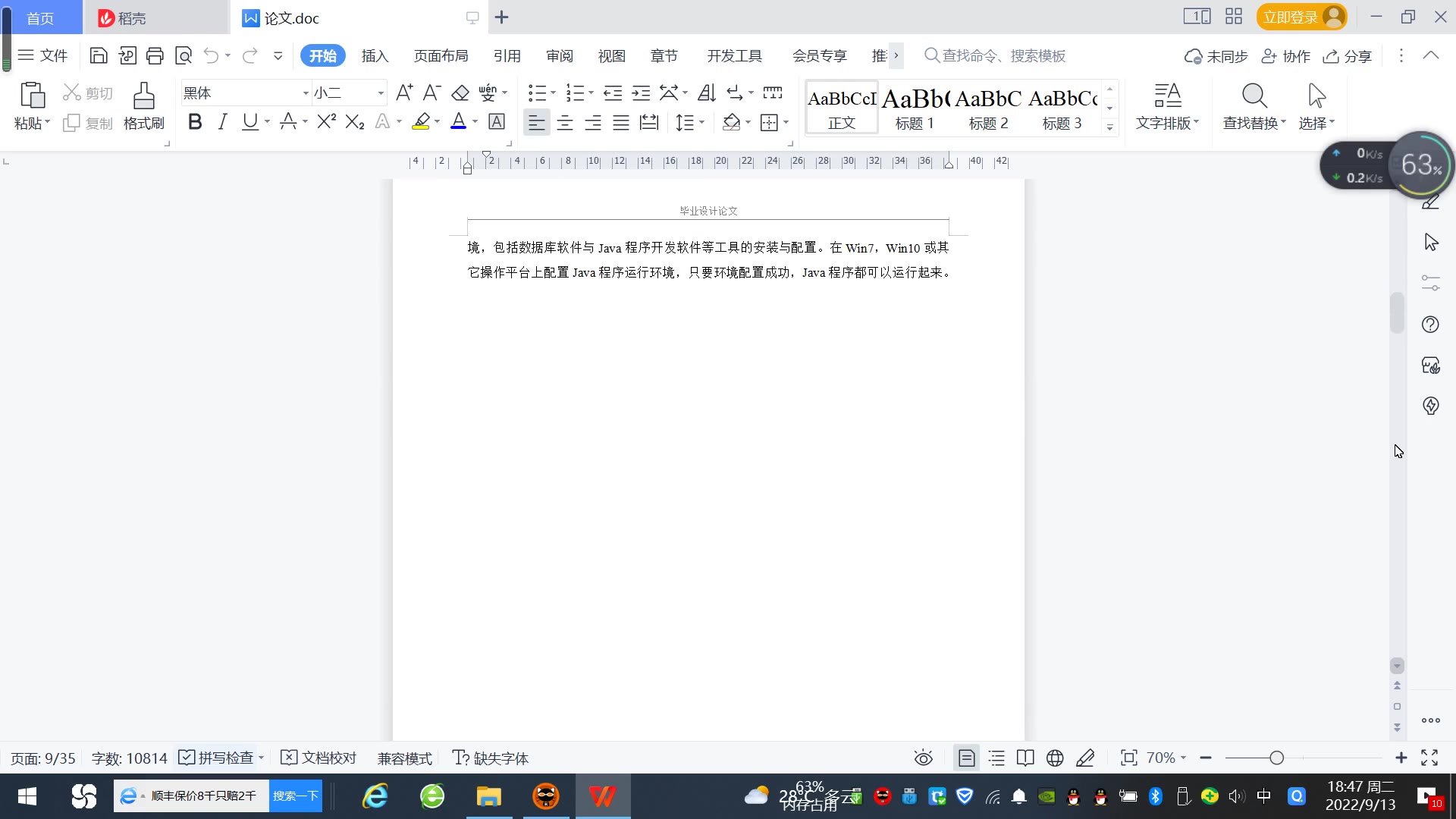Open the 插入 (Insert) ribbon tab
Image resolution: width=1456 pixels, height=819 pixels.
pyautogui.click(x=375, y=56)
